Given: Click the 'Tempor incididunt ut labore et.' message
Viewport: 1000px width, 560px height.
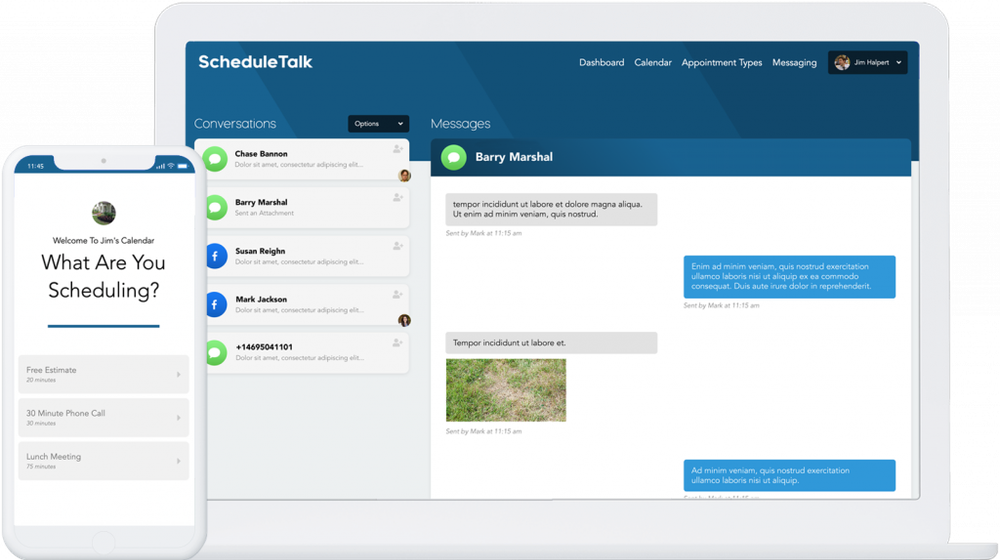Looking at the screenshot, I should coord(551,343).
